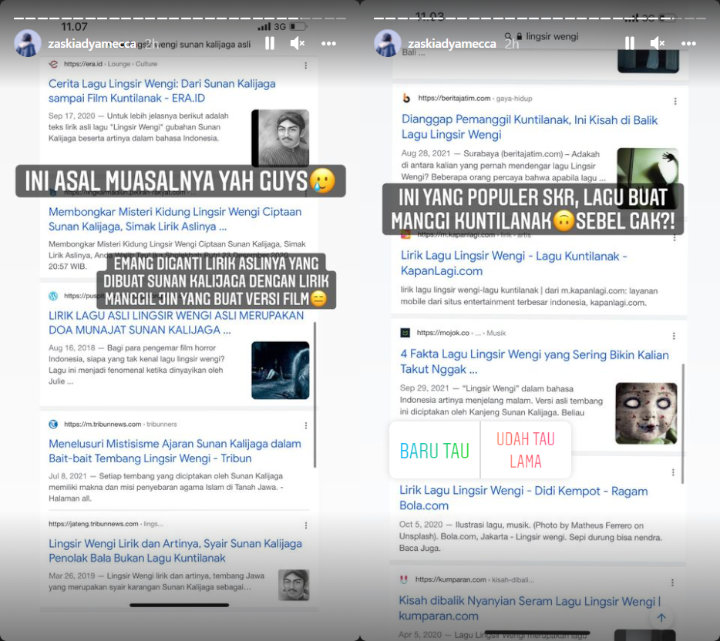Open 4 Fakta Lagu Lingsir Wengi result
Image resolution: width=720 pixels, height=641 pixels.
534,362
